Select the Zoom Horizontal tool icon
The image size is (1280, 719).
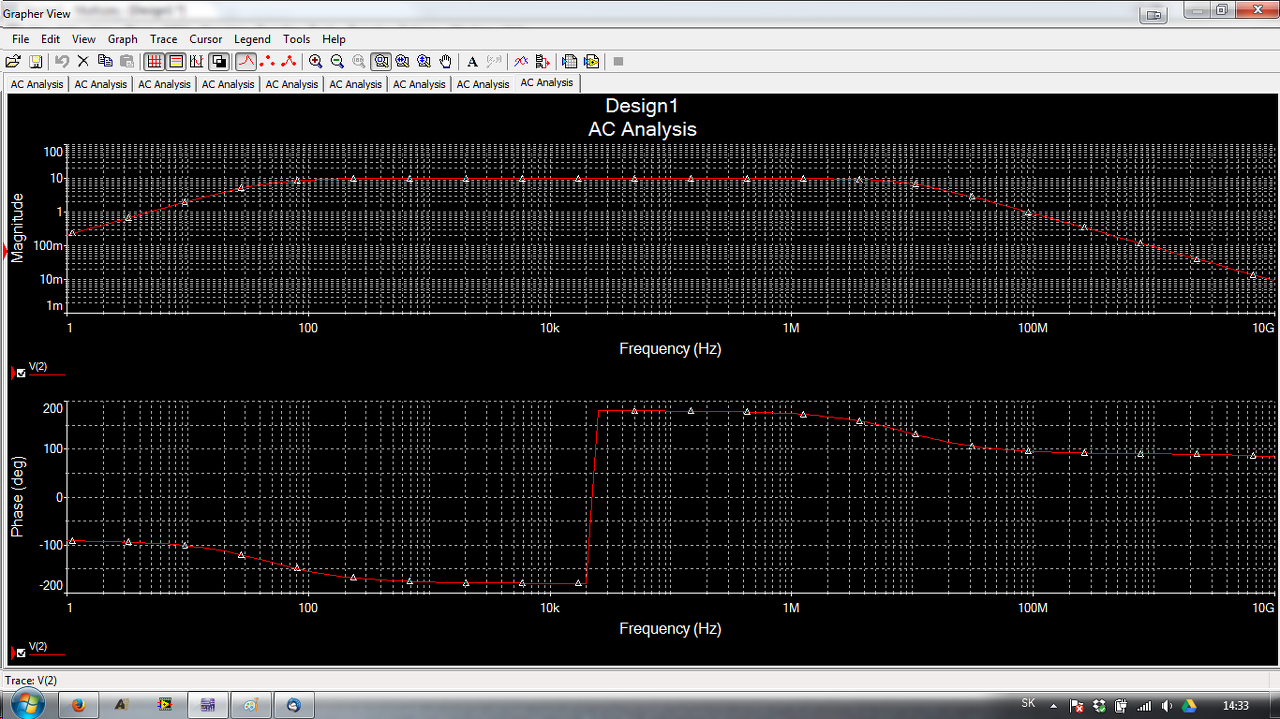pos(403,61)
